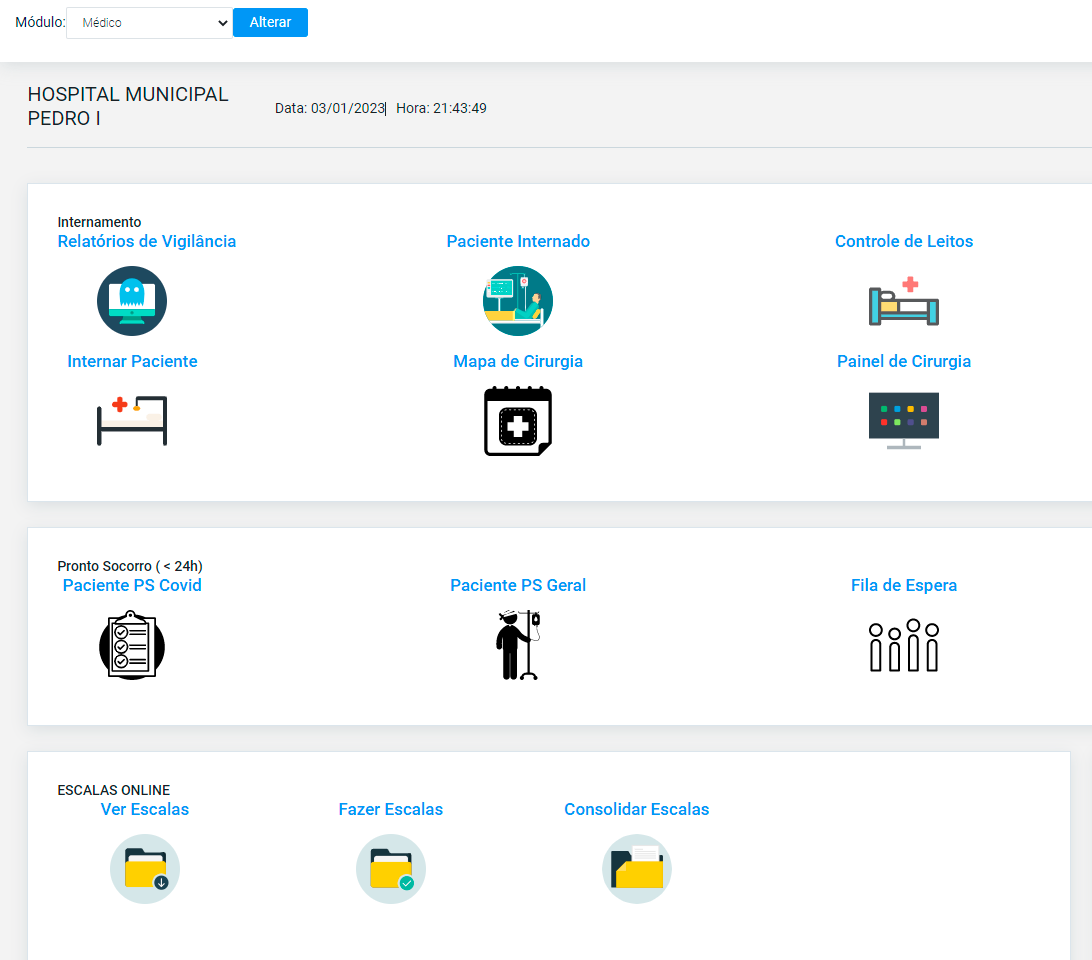Select the Fila de Espera text link
The height and width of the screenshot is (960, 1092).
pyautogui.click(x=904, y=585)
